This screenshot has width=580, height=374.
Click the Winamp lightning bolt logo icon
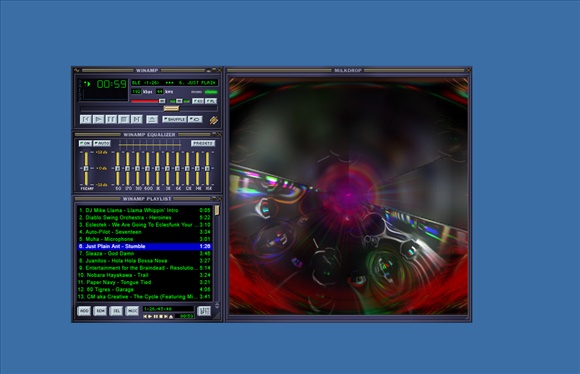point(214,120)
